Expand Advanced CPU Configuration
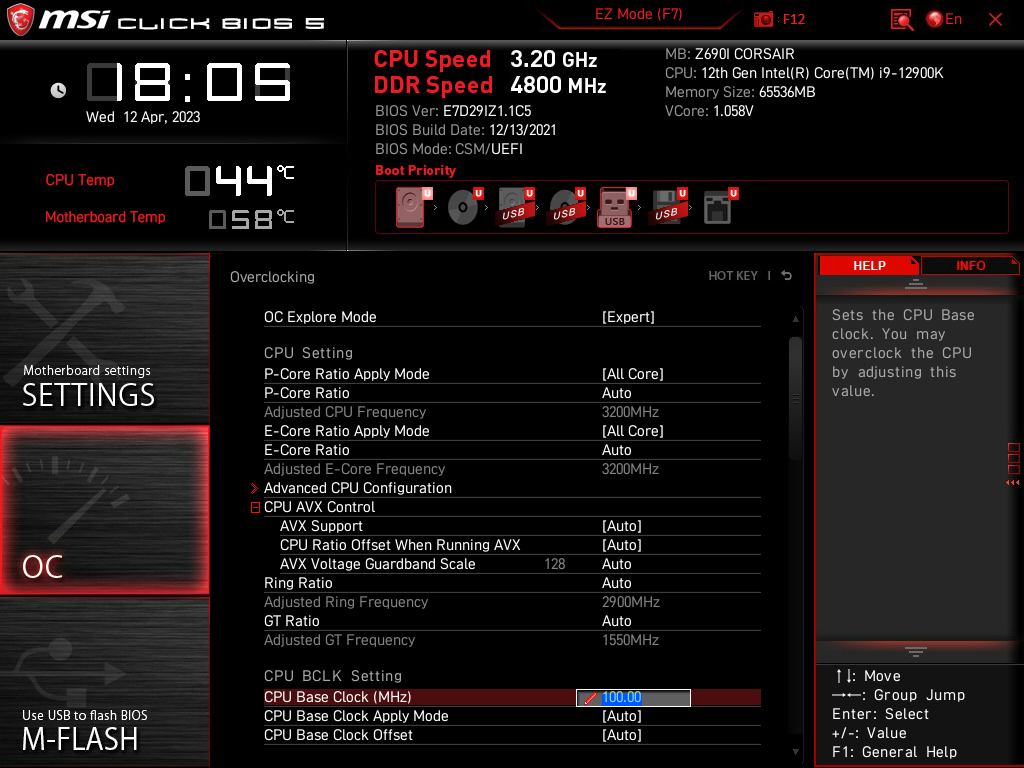 (x=358, y=487)
